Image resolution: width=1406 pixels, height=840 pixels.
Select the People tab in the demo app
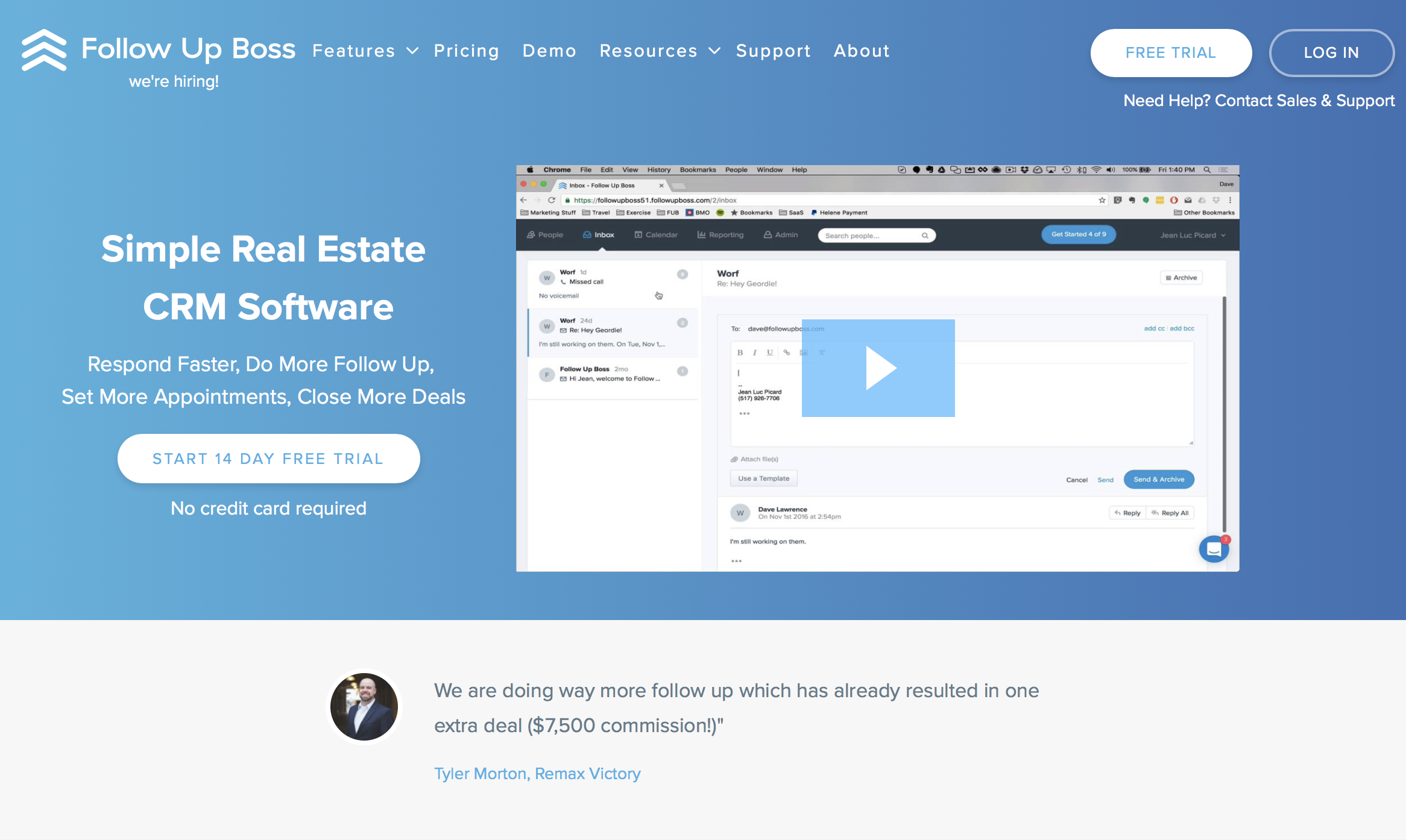point(545,235)
